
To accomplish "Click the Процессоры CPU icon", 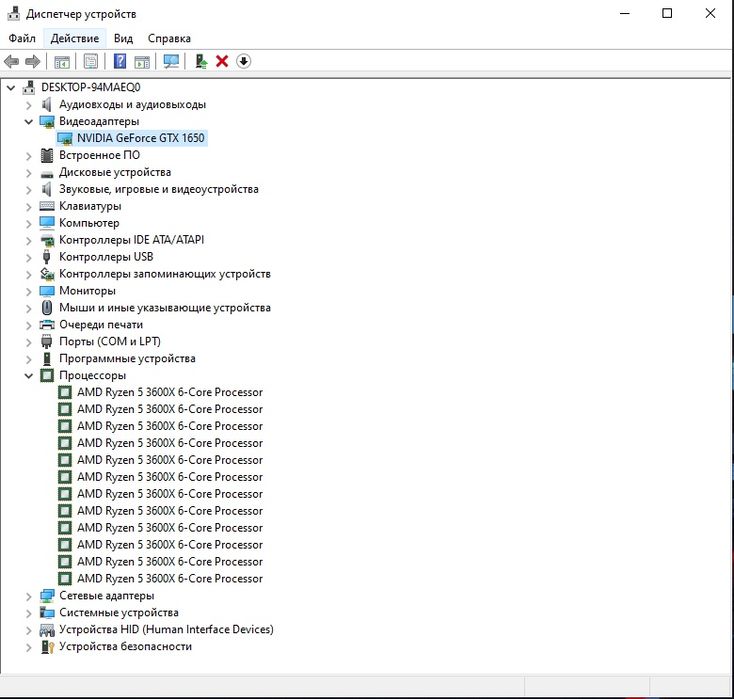I will point(47,375).
